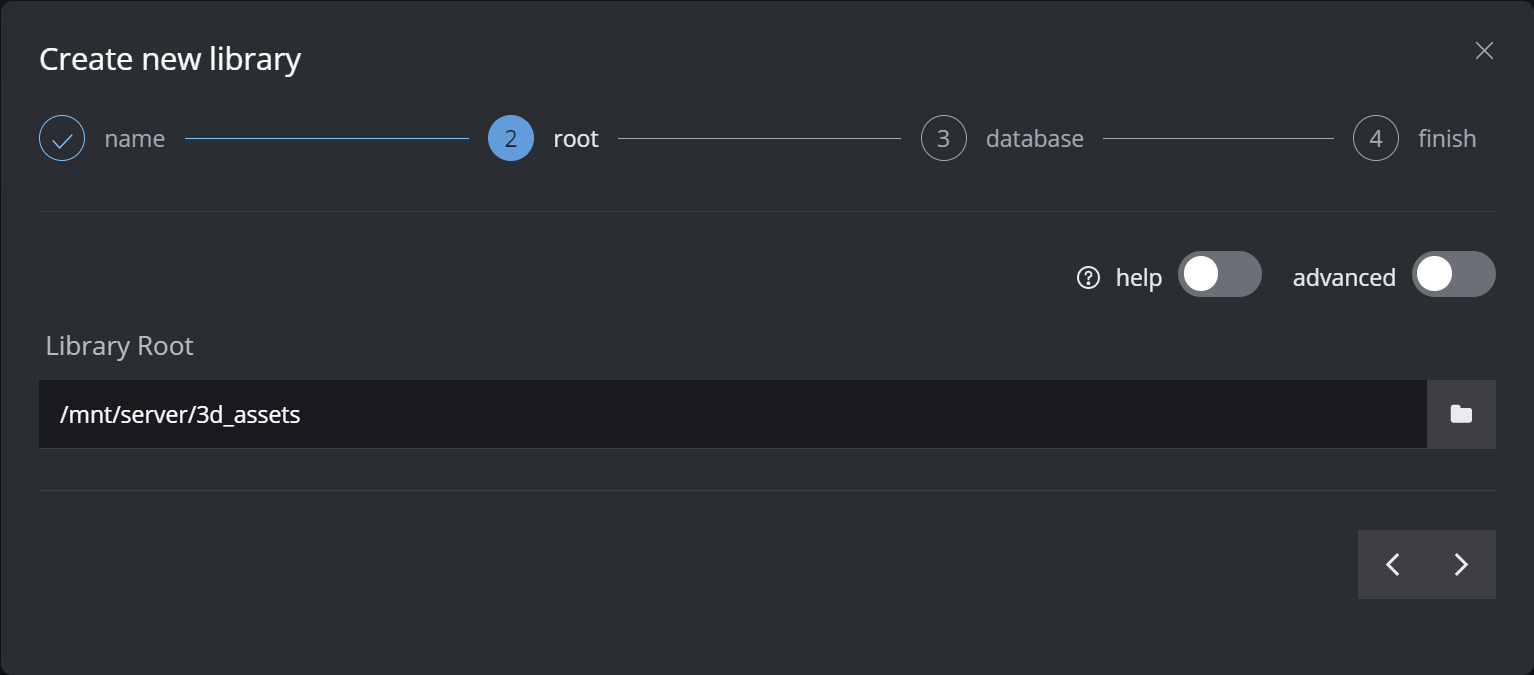Click the "Library Root" field label

[x=120, y=346]
